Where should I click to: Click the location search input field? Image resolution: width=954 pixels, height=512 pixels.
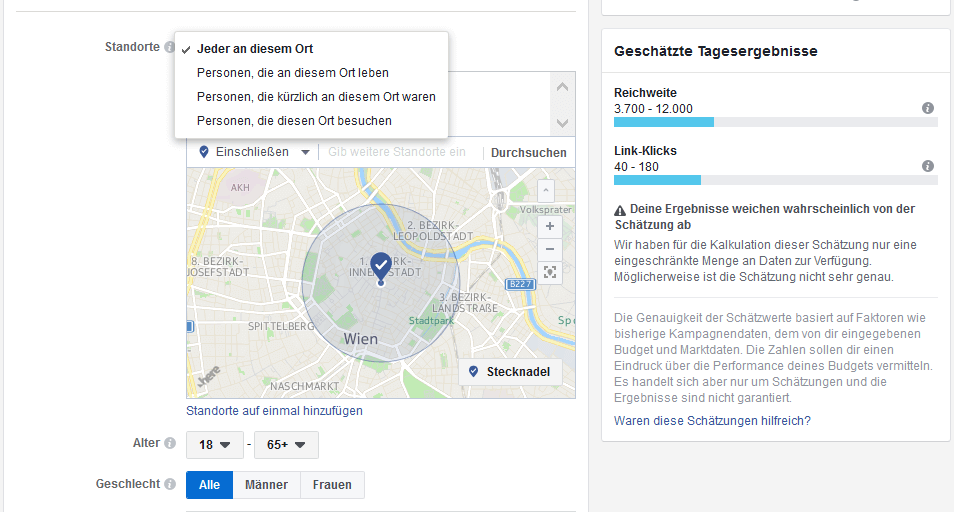point(400,152)
